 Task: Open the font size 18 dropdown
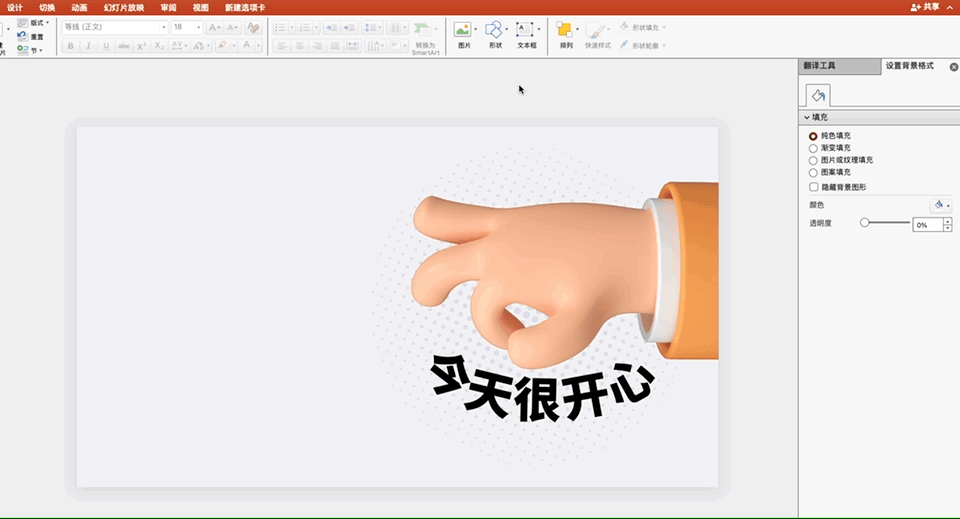point(186,28)
